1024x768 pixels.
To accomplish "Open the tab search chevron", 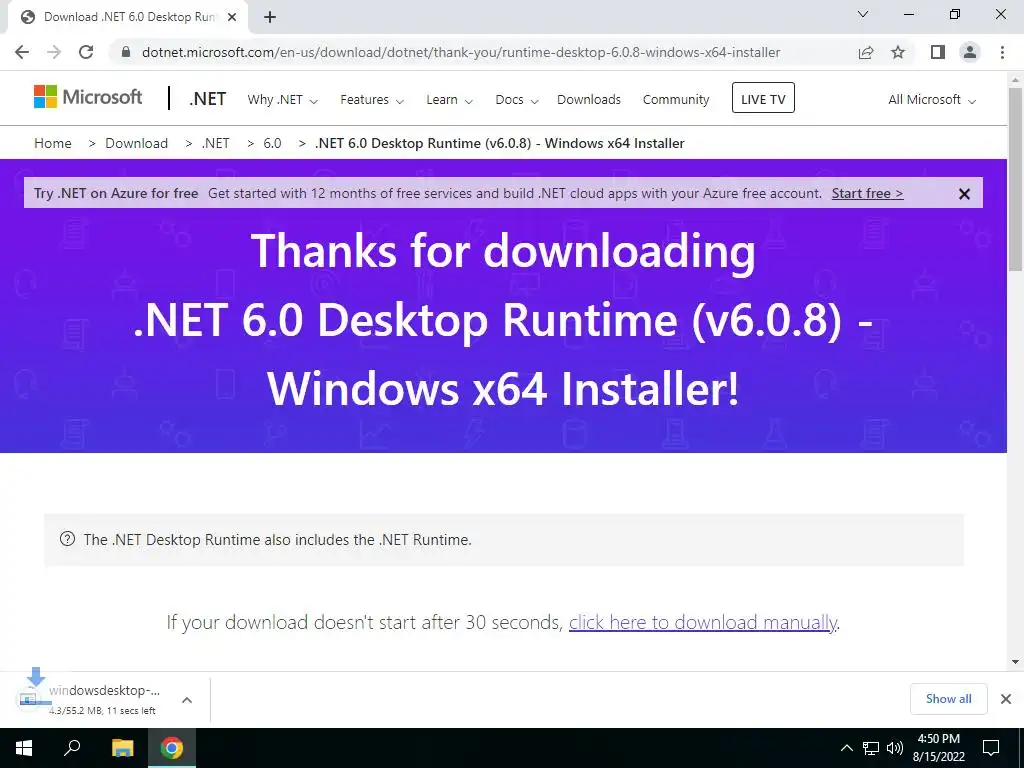I will click(x=863, y=14).
